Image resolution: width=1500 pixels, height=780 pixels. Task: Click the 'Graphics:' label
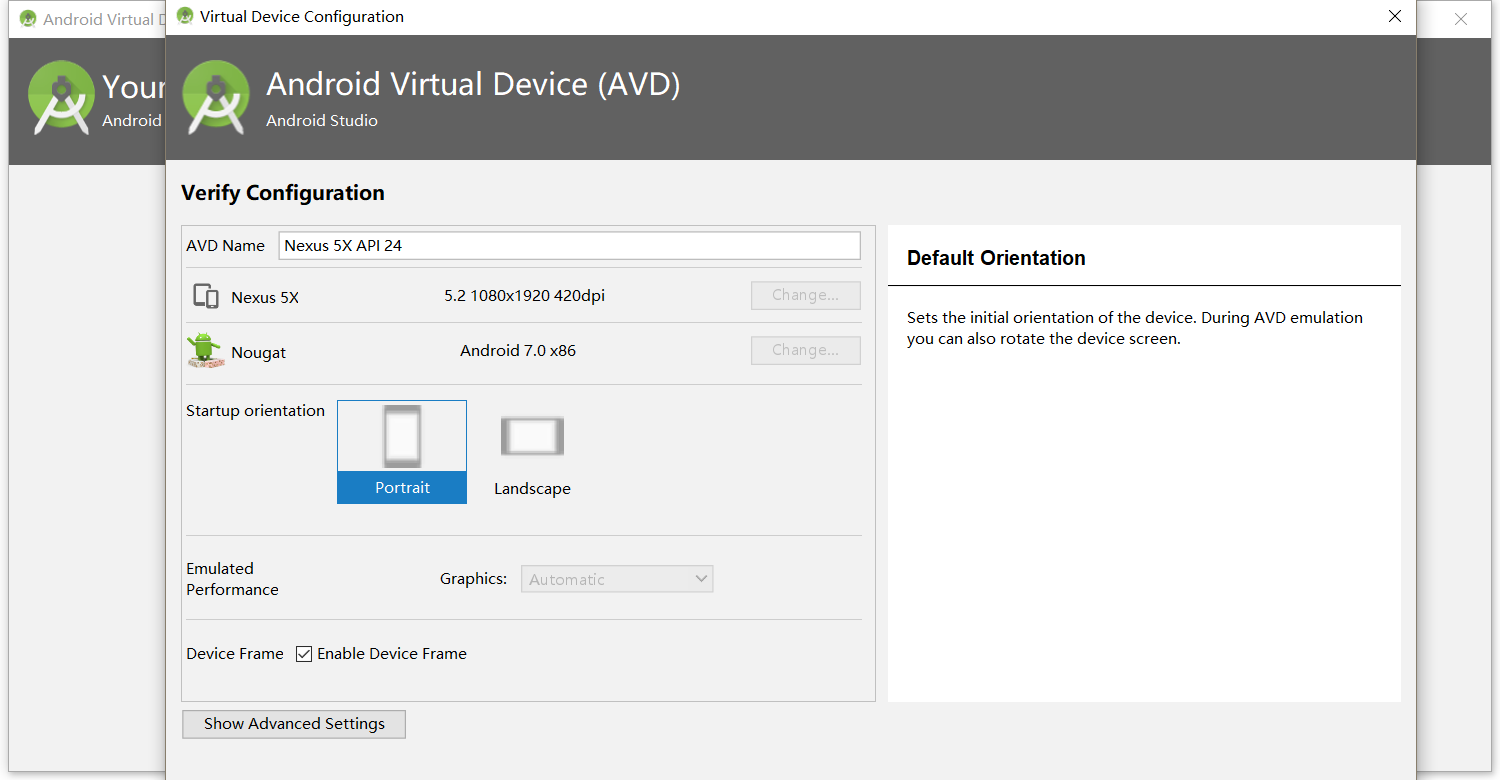473,579
